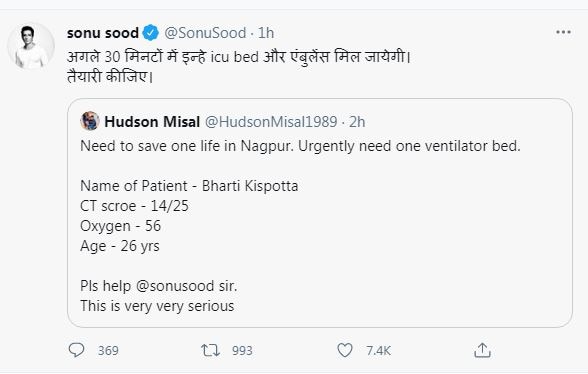Open the @SonuSood handle
This screenshot has height=374, width=588.
(x=205, y=33)
